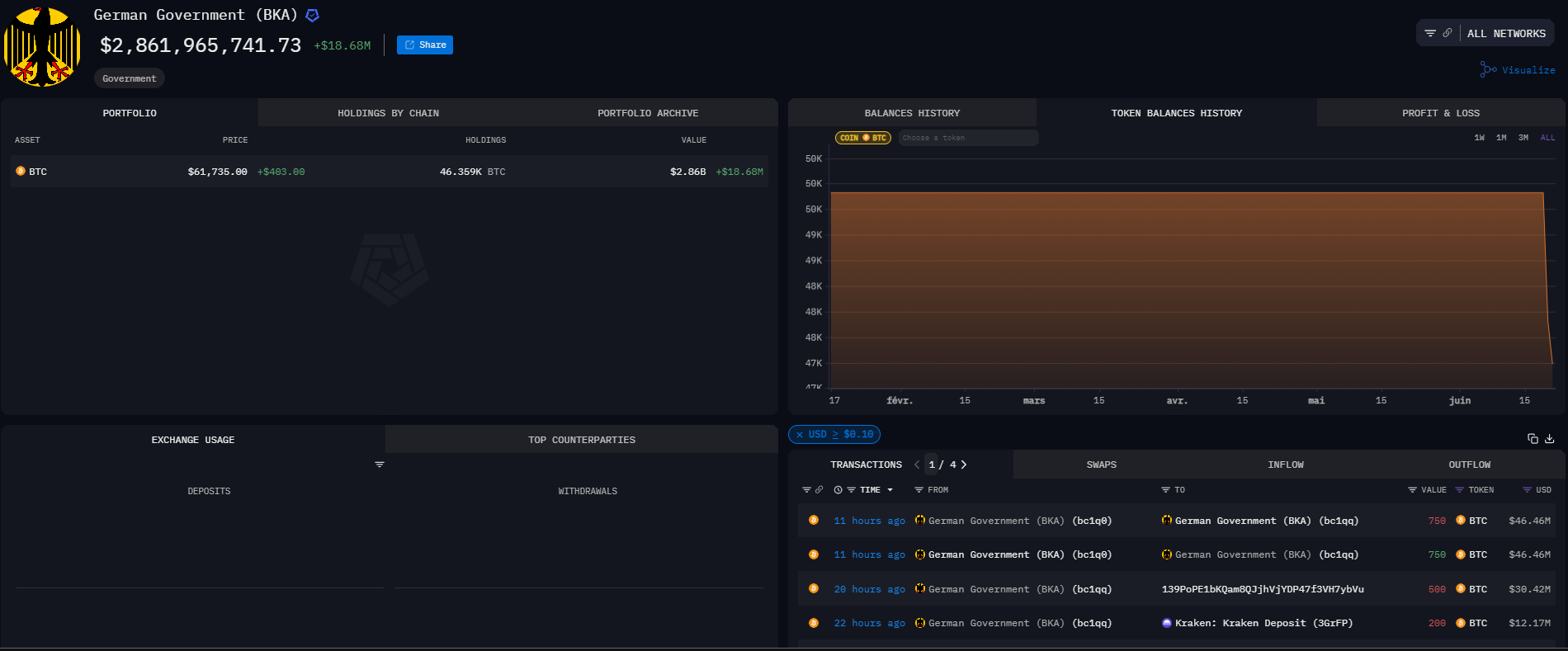The height and width of the screenshot is (651, 1568).
Task: Open the SWAPS tab
Action: point(1102,465)
